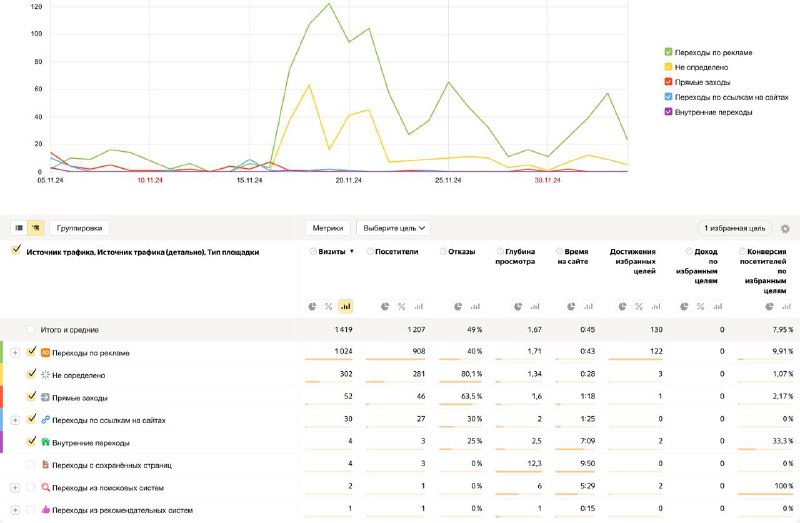Viewport: 800px width, 523px height.
Task: Toggle Не определено legend checkbox in chart
Action: tap(668, 67)
